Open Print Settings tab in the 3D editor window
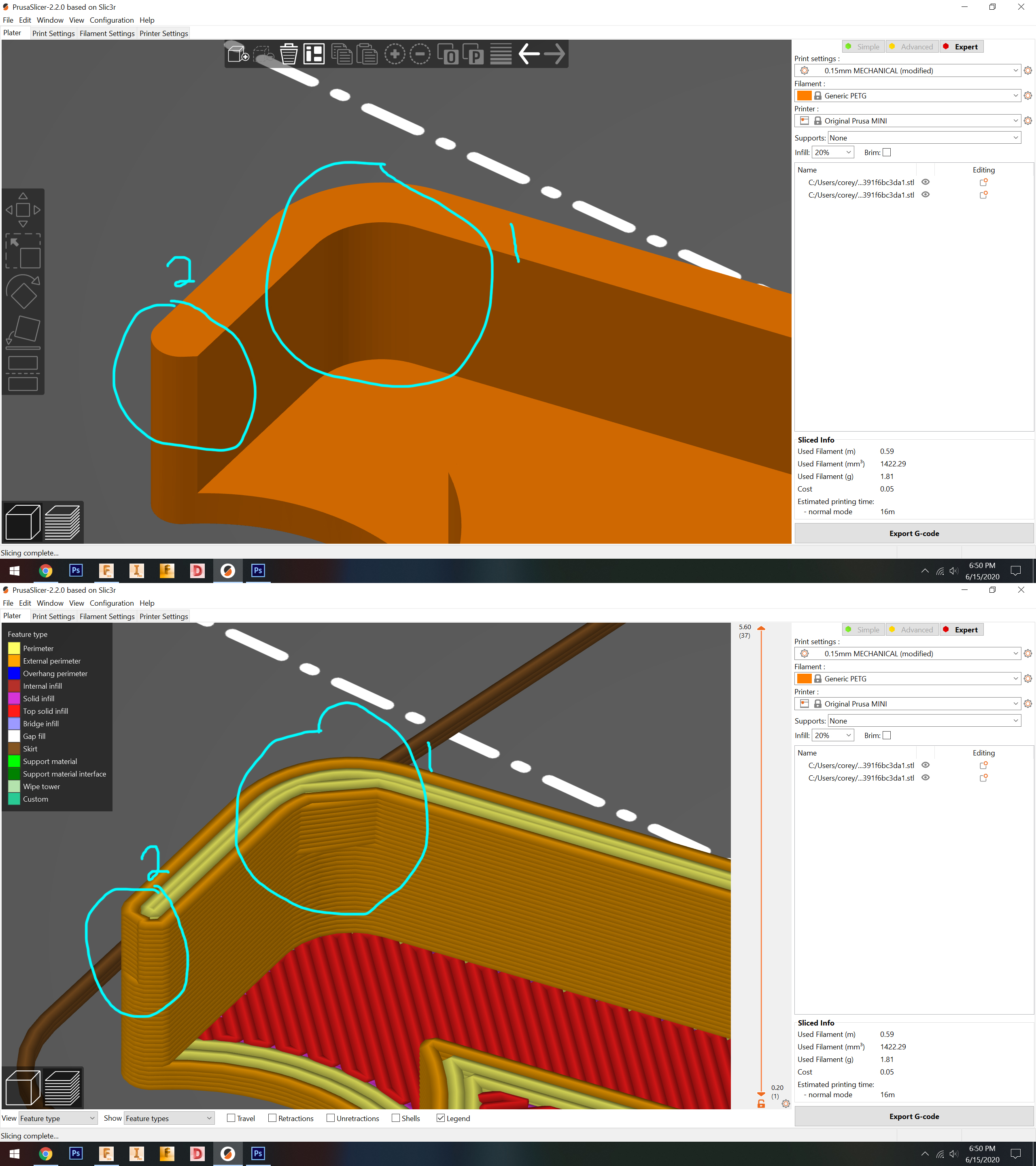The width and height of the screenshot is (1036, 1166). click(x=53, y=33)
